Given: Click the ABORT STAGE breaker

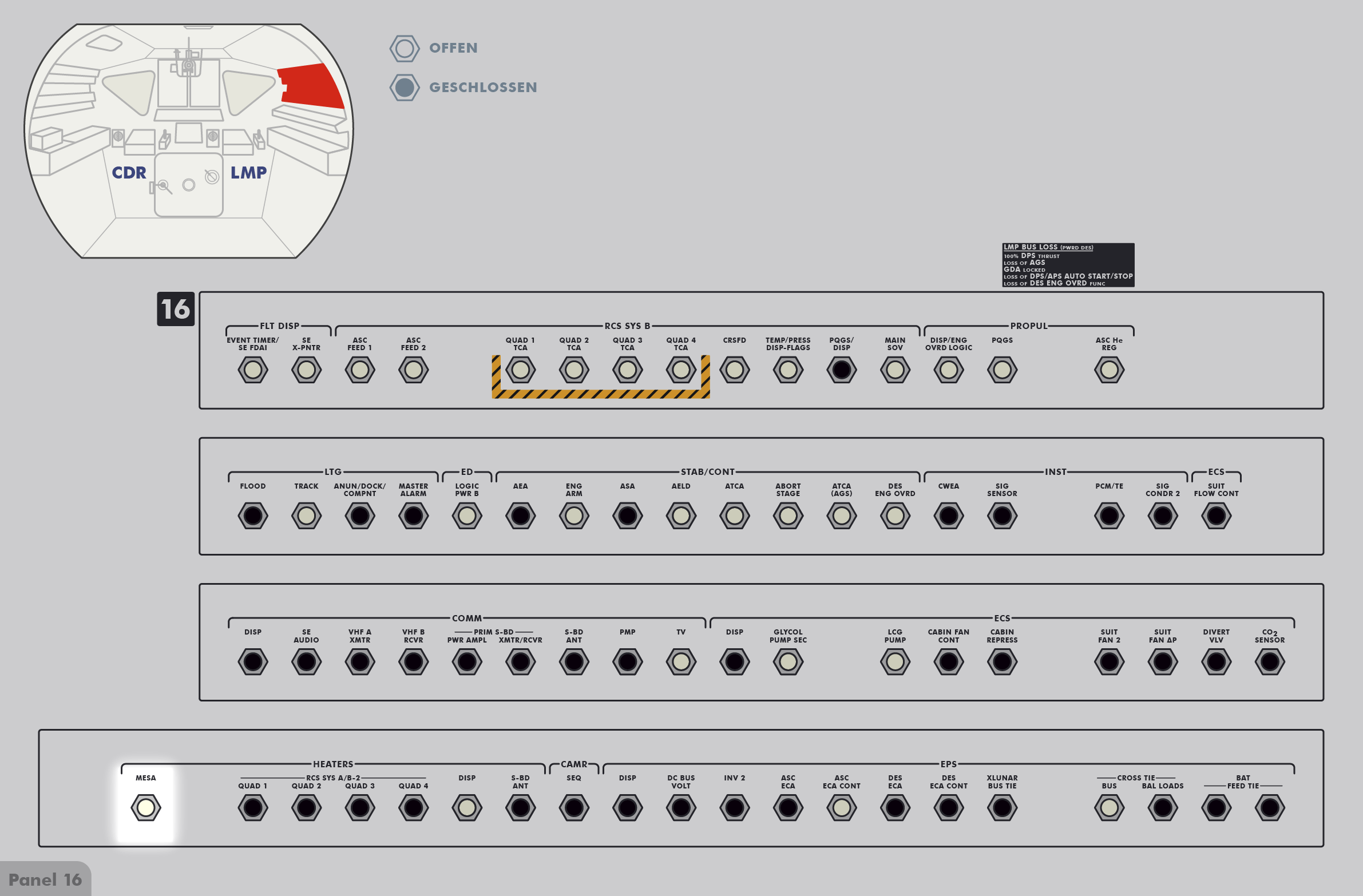Looking at the screenshot, I should click(787, 516).
